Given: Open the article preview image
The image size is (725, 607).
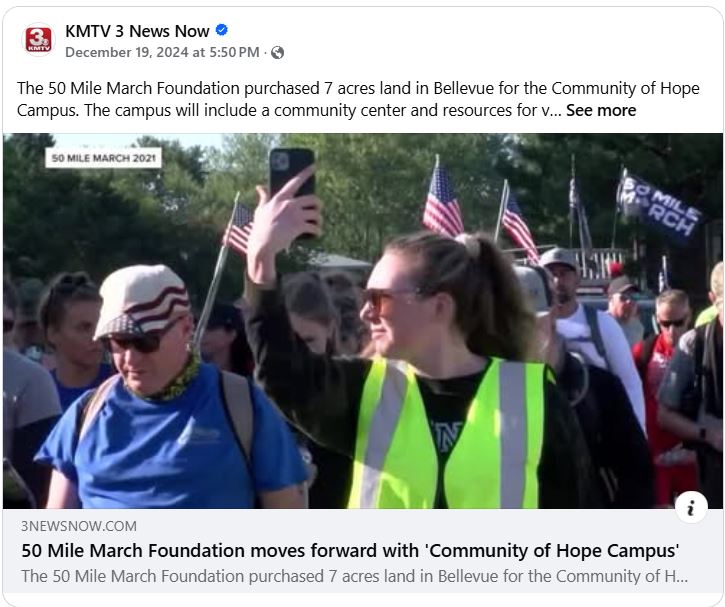Looking at the screenshot, I should [362, 321].
